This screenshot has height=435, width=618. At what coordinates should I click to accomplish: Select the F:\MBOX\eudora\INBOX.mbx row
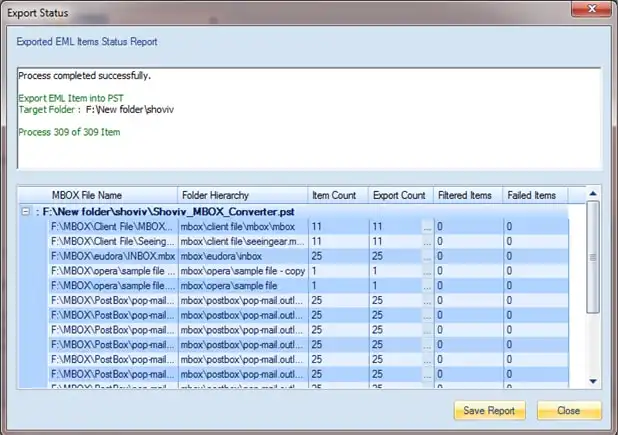tap(309, 256)
